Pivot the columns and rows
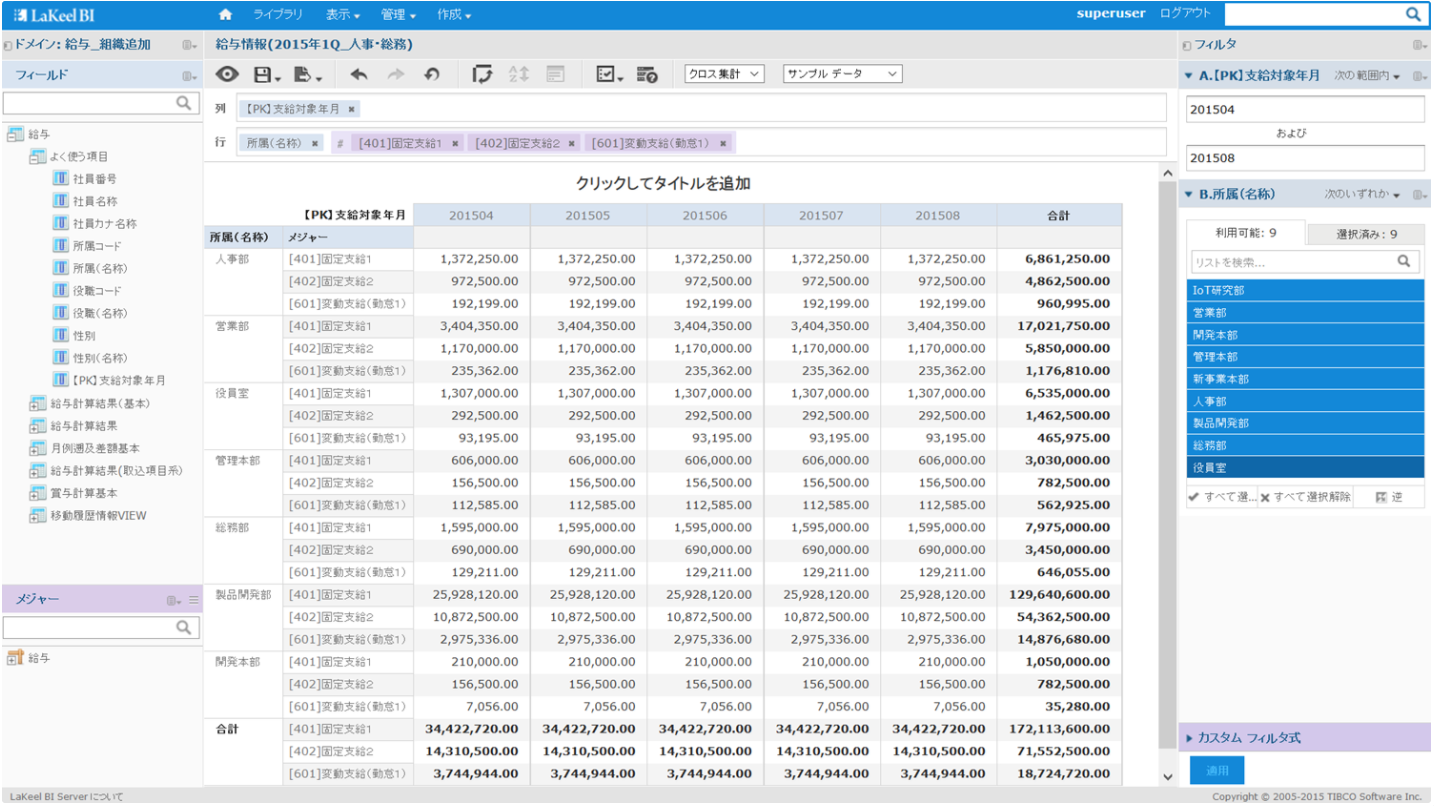The image size is (1434, 806). [x=482, y=74]
